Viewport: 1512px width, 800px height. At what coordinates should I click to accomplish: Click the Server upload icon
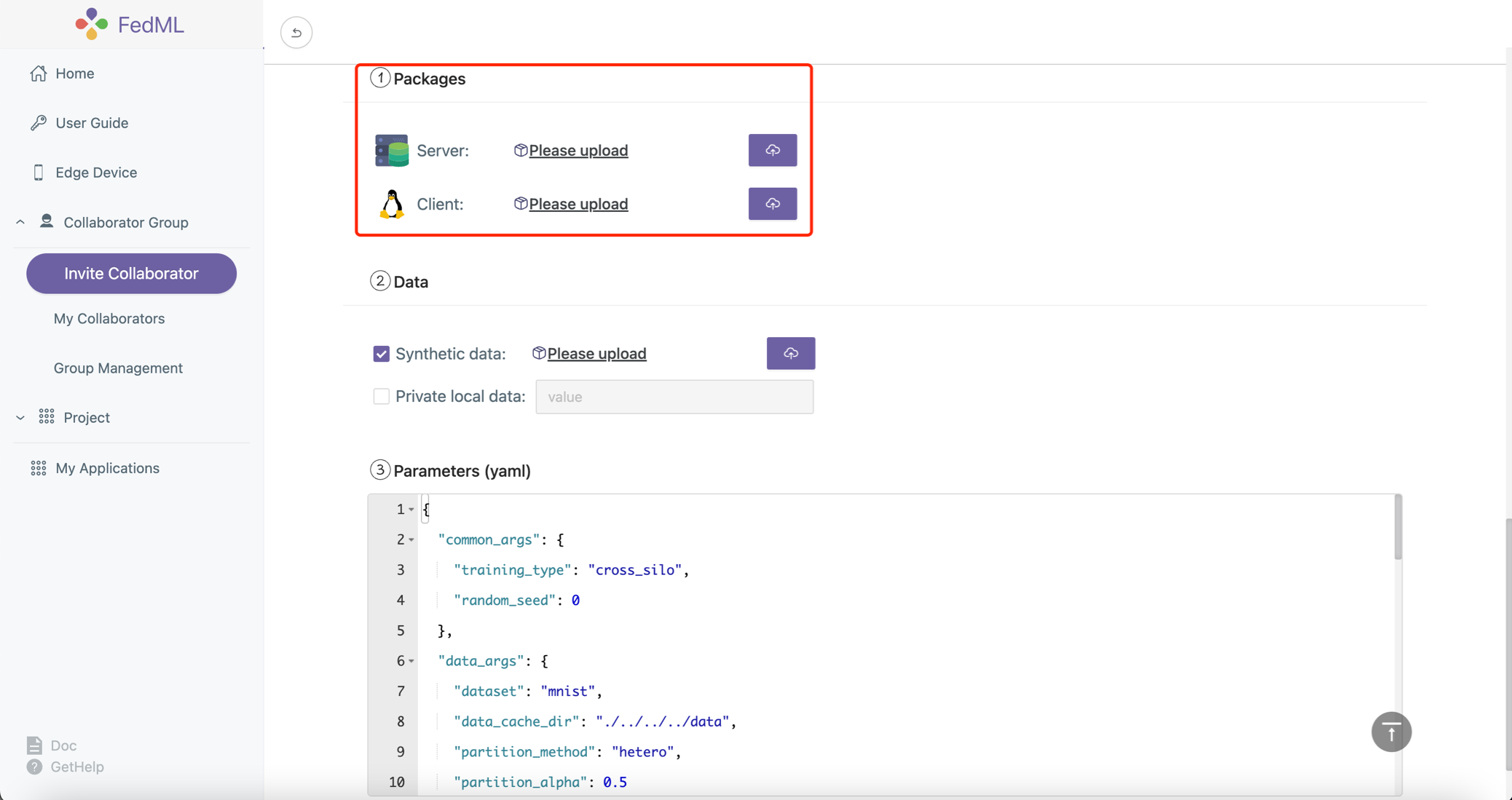point(773,150)
